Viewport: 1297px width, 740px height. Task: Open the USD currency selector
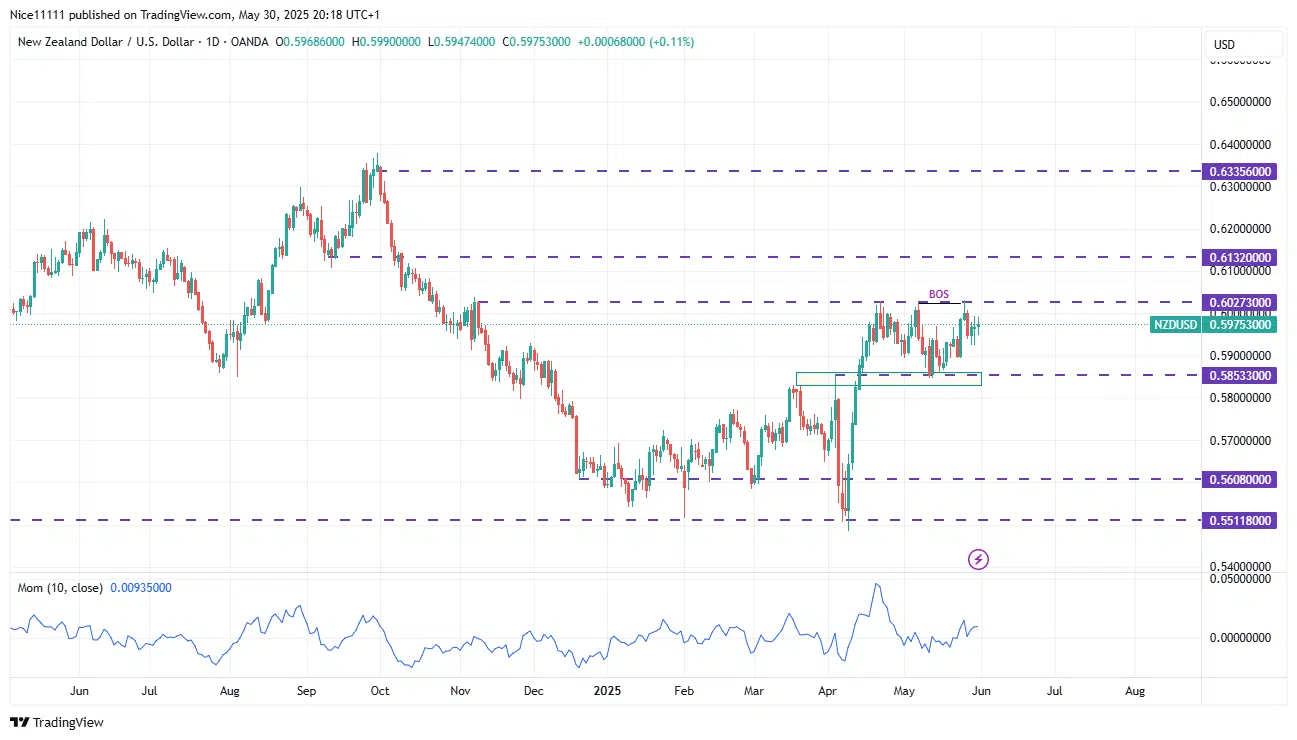click(1245, 44)
